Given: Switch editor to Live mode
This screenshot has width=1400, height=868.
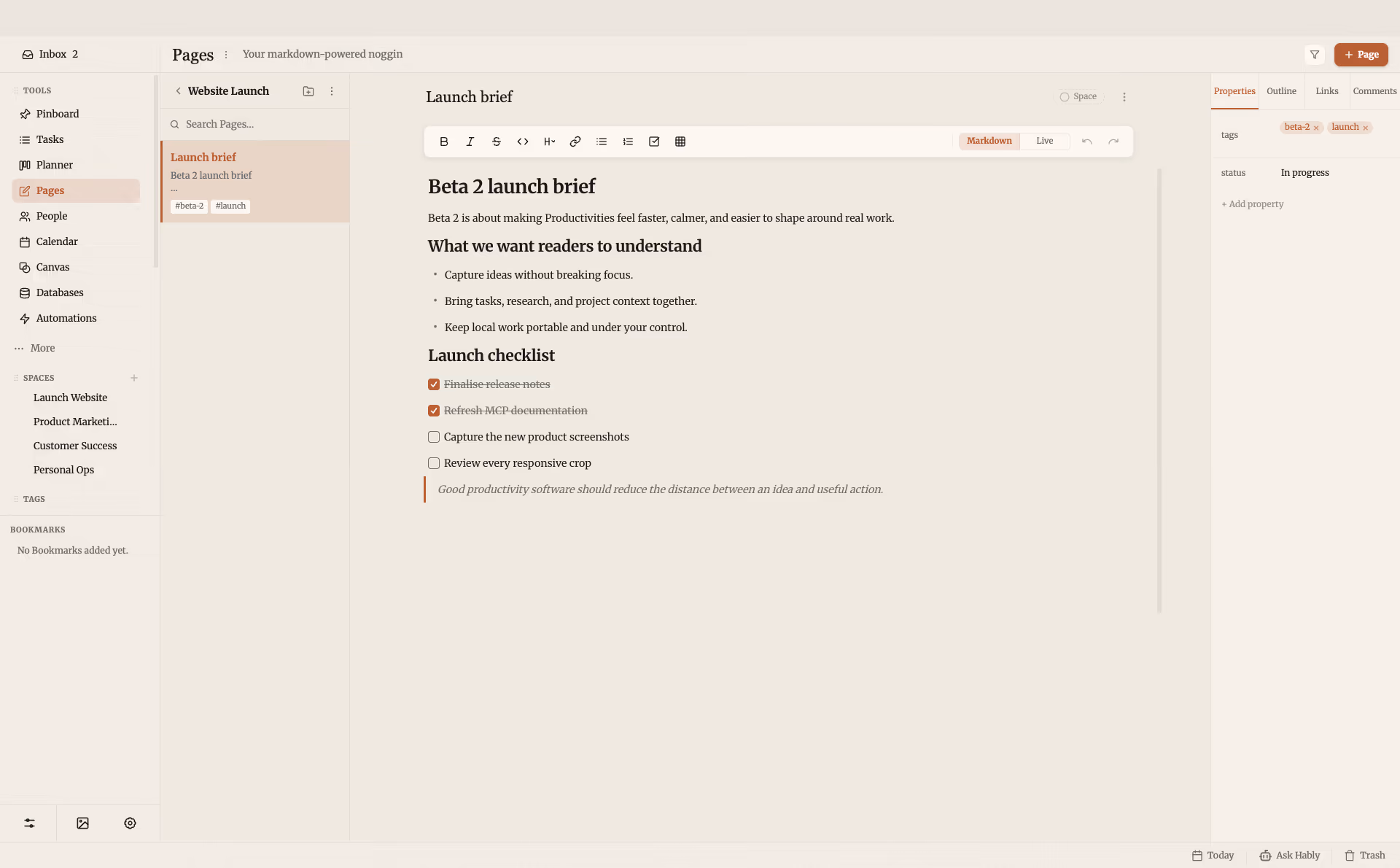Looking at the screenshot, I should click(1044, 141).
